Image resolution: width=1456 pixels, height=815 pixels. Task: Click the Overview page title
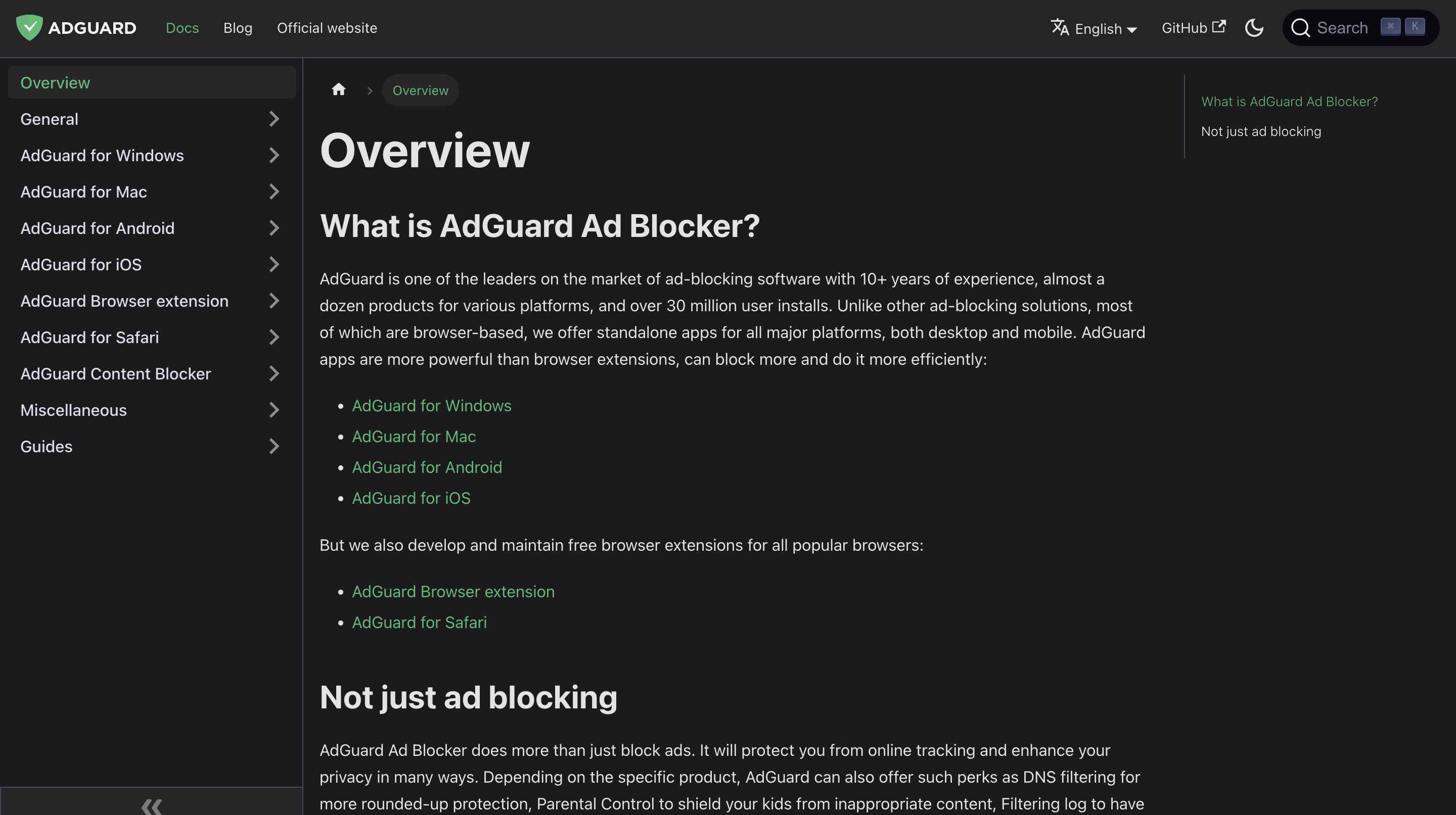425,151
